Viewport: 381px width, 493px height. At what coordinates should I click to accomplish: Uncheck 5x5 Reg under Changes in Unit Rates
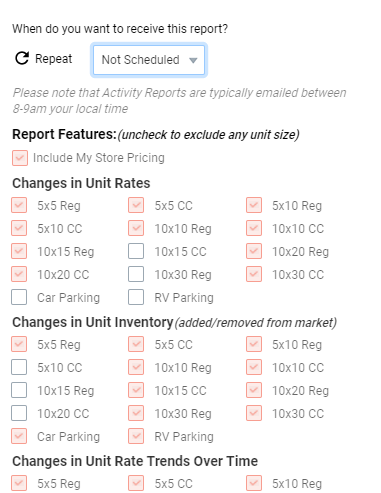pos(19,205)
